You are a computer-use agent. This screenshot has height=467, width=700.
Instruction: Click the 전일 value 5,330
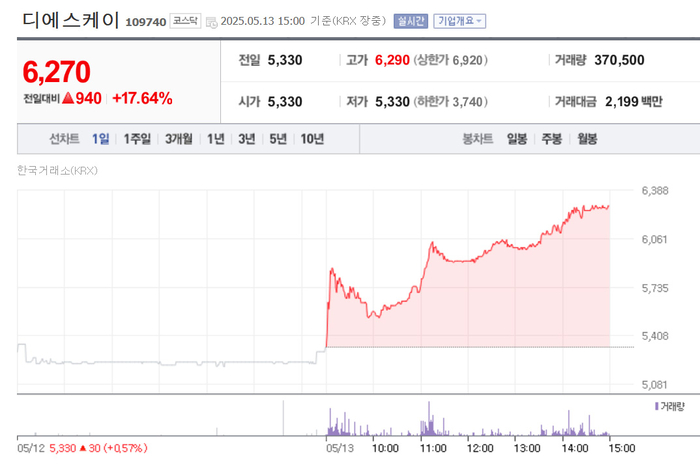coord(285,60)
